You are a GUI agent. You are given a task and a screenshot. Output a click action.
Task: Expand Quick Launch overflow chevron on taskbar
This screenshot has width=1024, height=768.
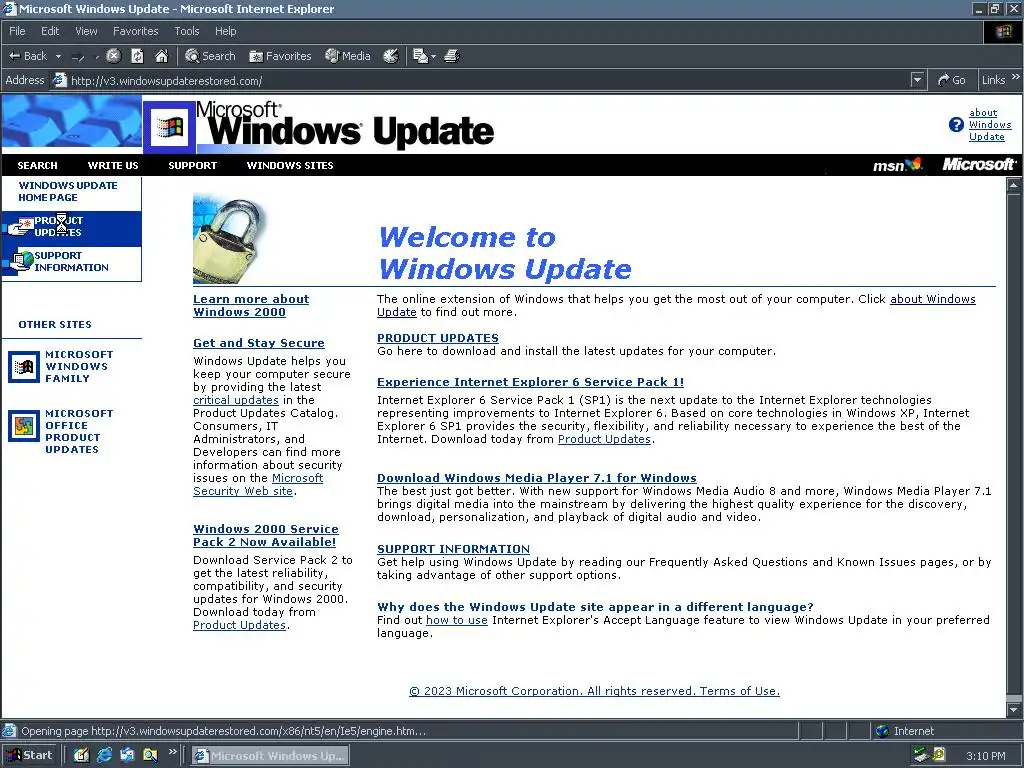coord(172,752)
